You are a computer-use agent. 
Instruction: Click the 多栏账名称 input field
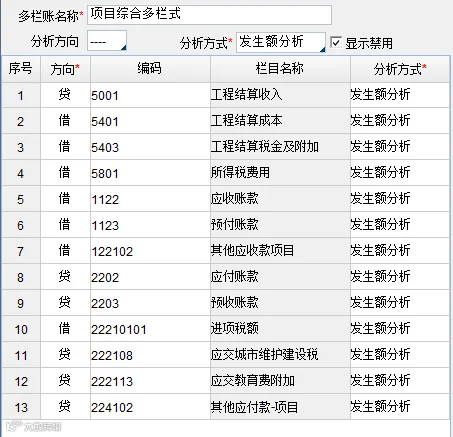pos(209,15)
